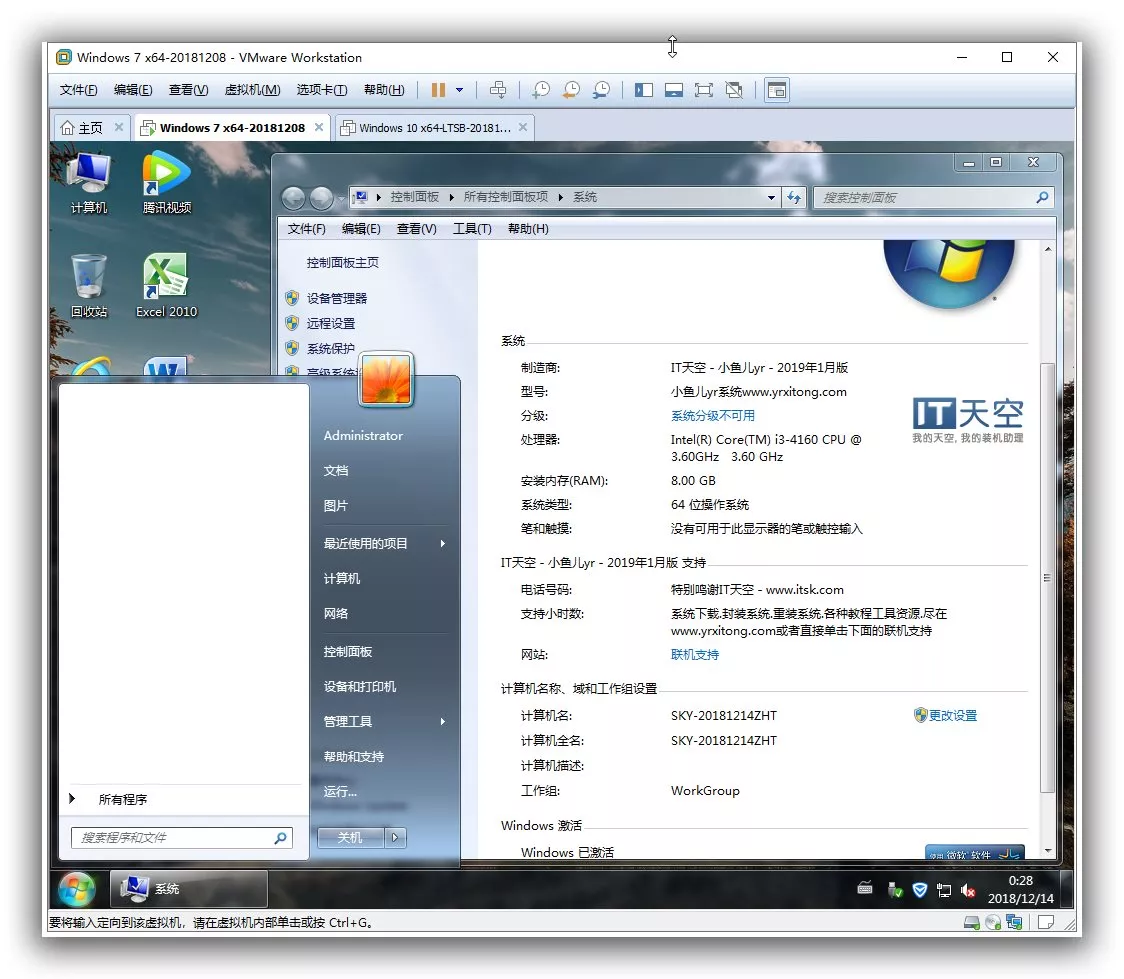The width and height of the screenshot is (1124, 979).
Task: Click the 关机 button
Action: [x=351, y=837]
